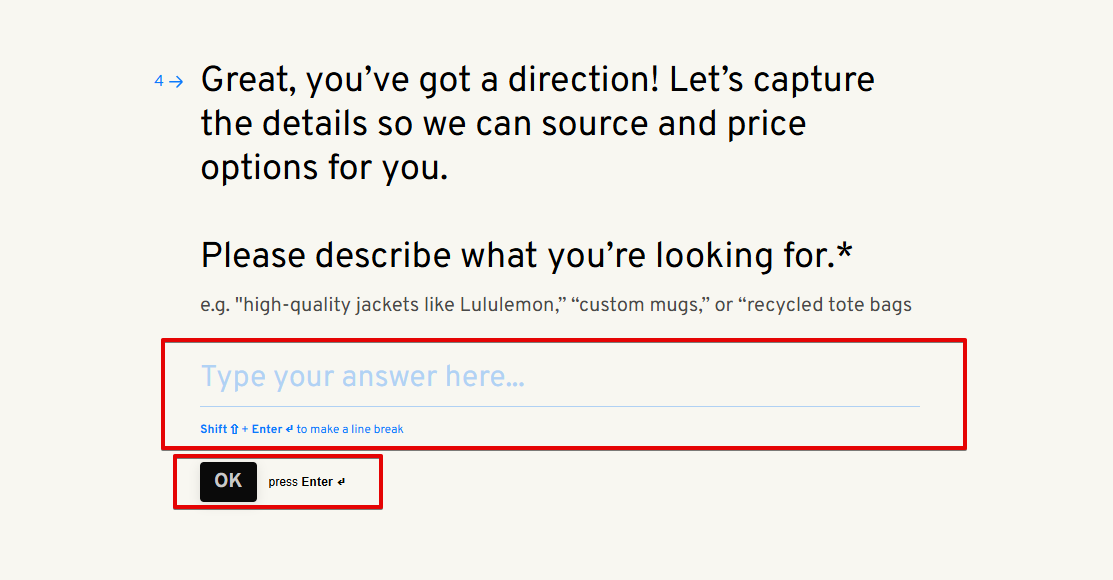Click bold "Enter" beside the OK button
Screen dimensions: 1113x580
coord(317,482)
